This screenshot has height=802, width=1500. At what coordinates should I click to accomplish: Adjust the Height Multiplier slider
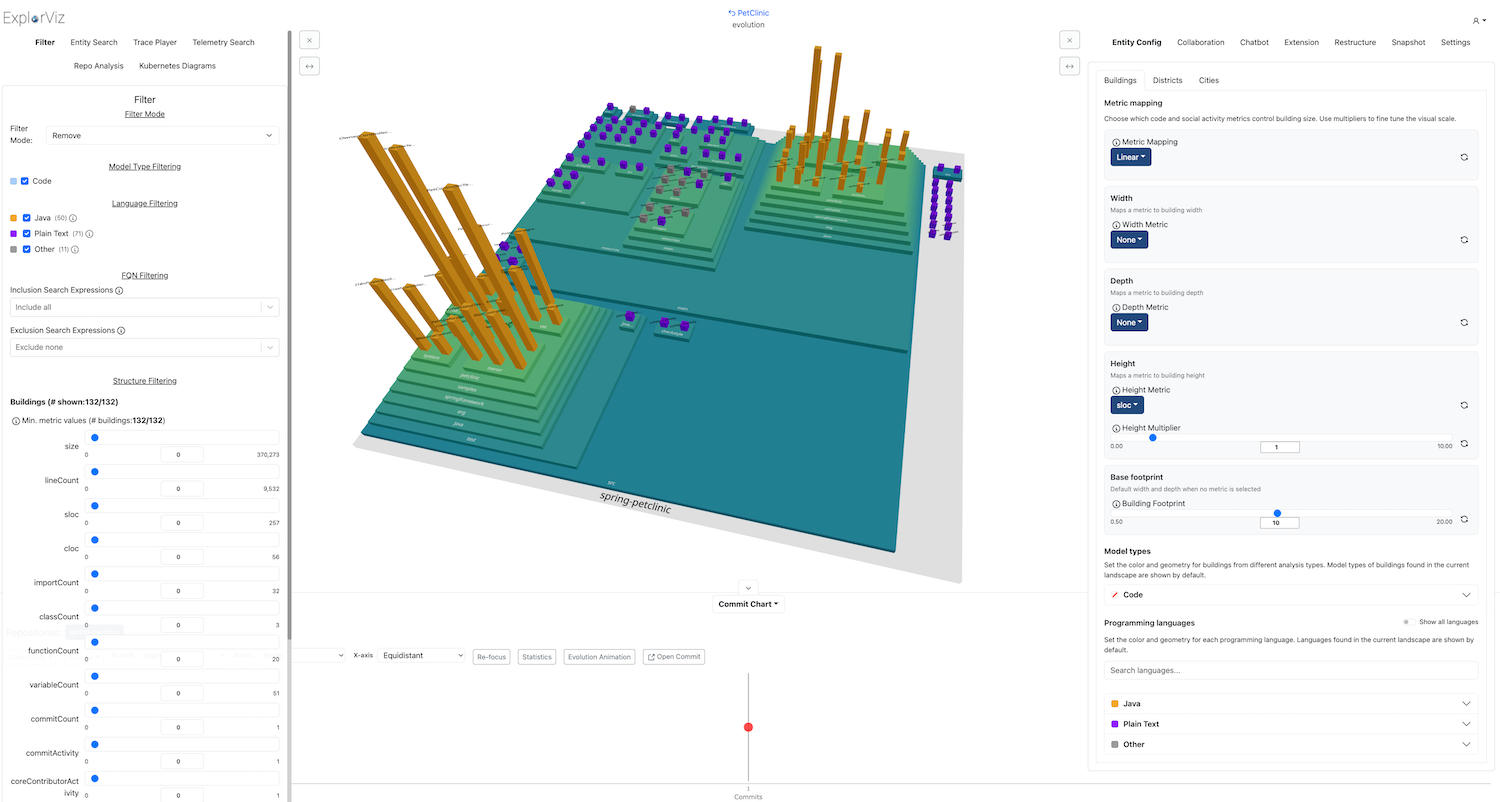click(x=1152, y=437)
